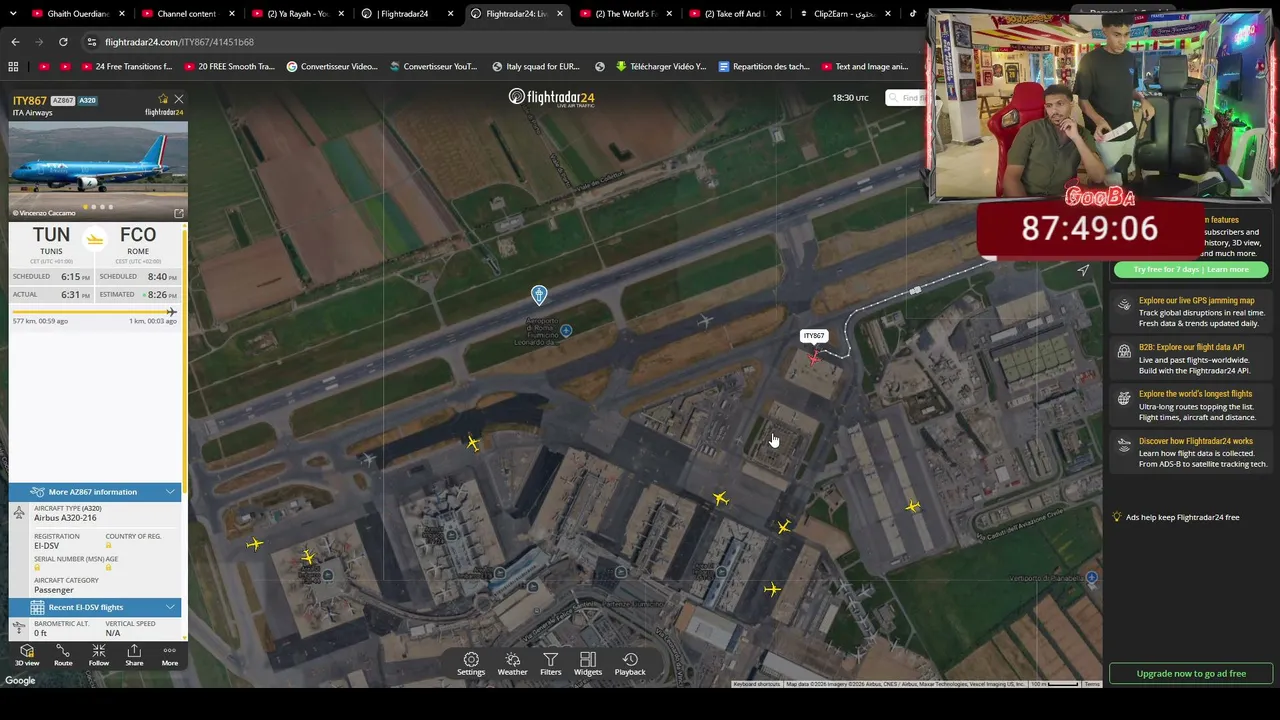Click the blue Fiumicino airport pin
The image size is (1280, 720).
click(x=539, y=294)
